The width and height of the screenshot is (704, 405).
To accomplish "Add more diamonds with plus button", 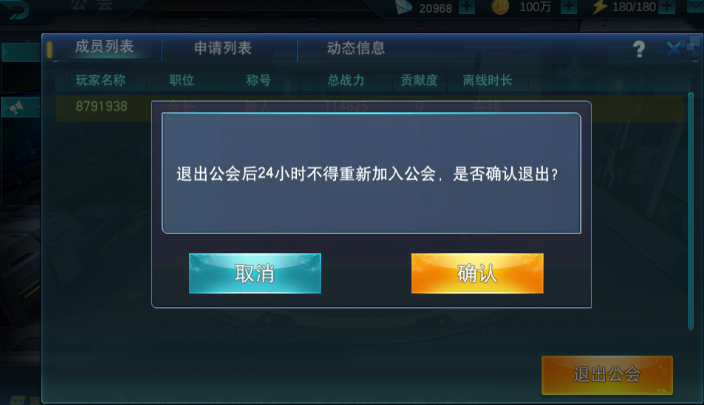I will [x=467, y=6].
